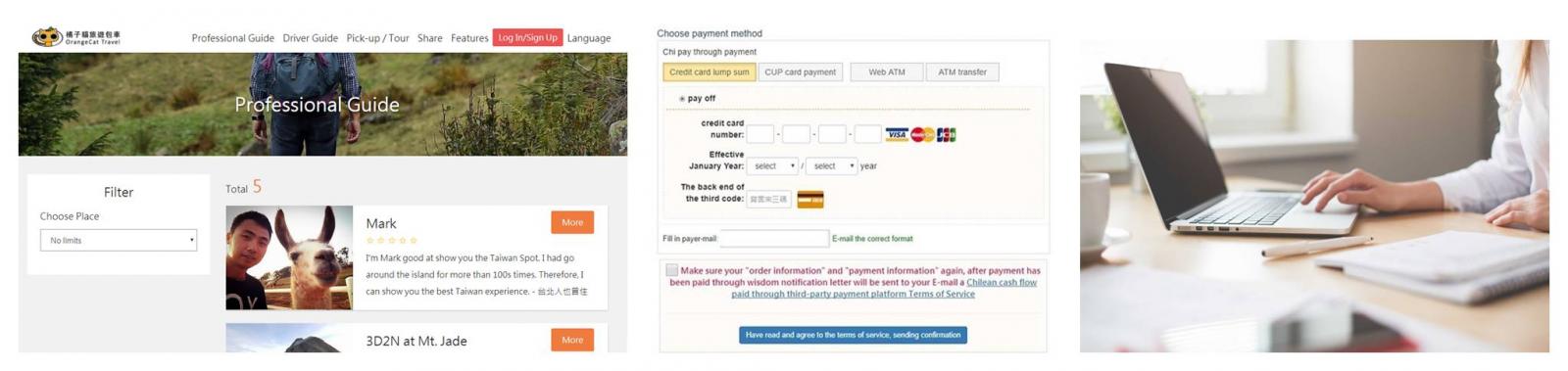The height and width of the screenshot is (371, 1568).
Task: Click the payer e-mail input field
Action: [x=774, y=238]
